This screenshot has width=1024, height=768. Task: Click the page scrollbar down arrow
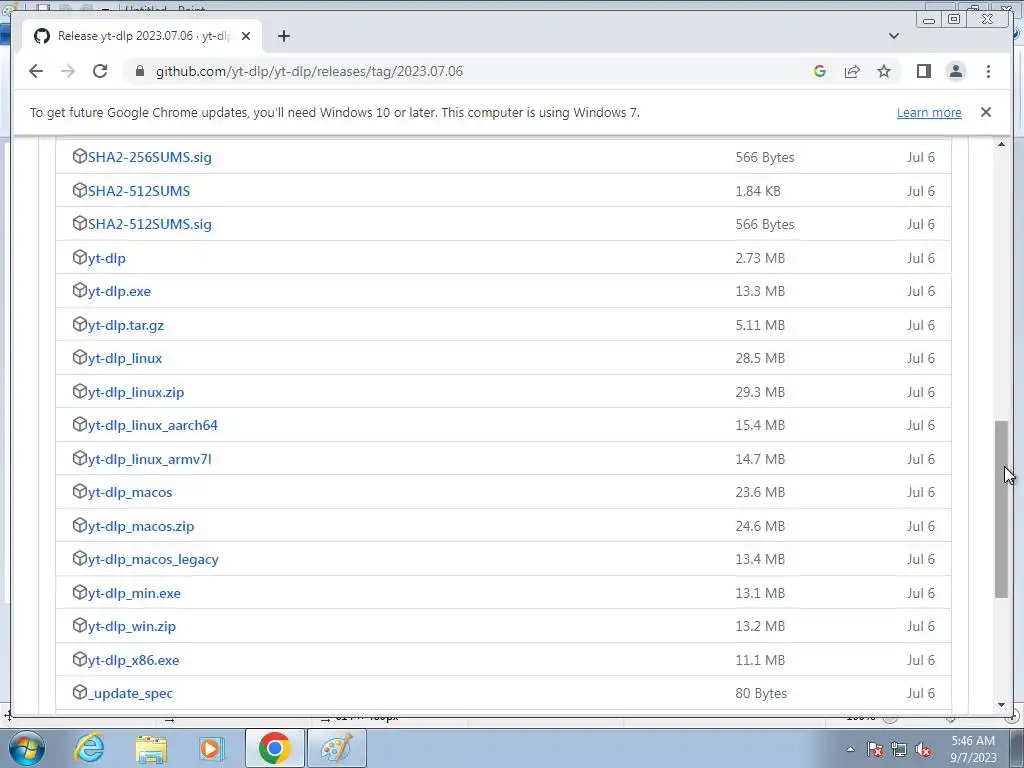(1001, 705)
